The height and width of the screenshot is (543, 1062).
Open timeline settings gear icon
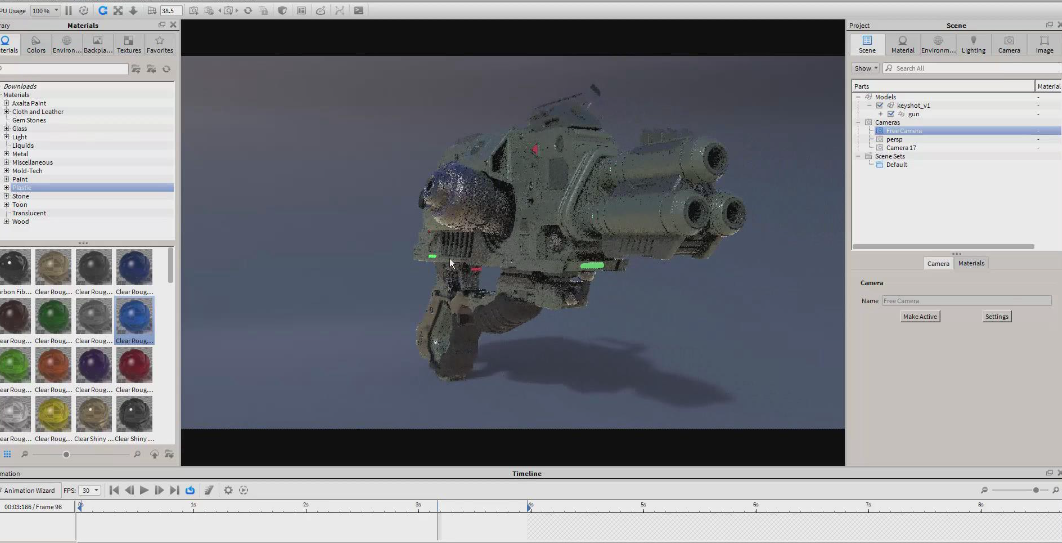pyautogui.click(x=228, y=490)
